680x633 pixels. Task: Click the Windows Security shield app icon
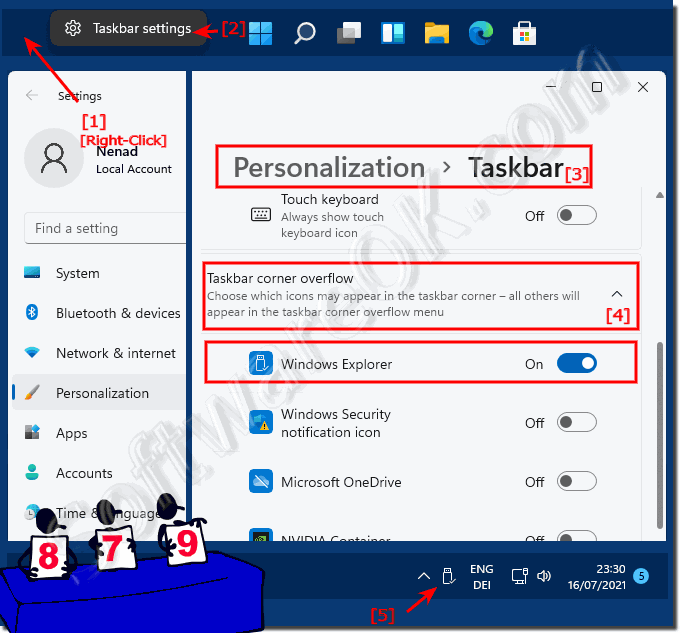point(261,422)
